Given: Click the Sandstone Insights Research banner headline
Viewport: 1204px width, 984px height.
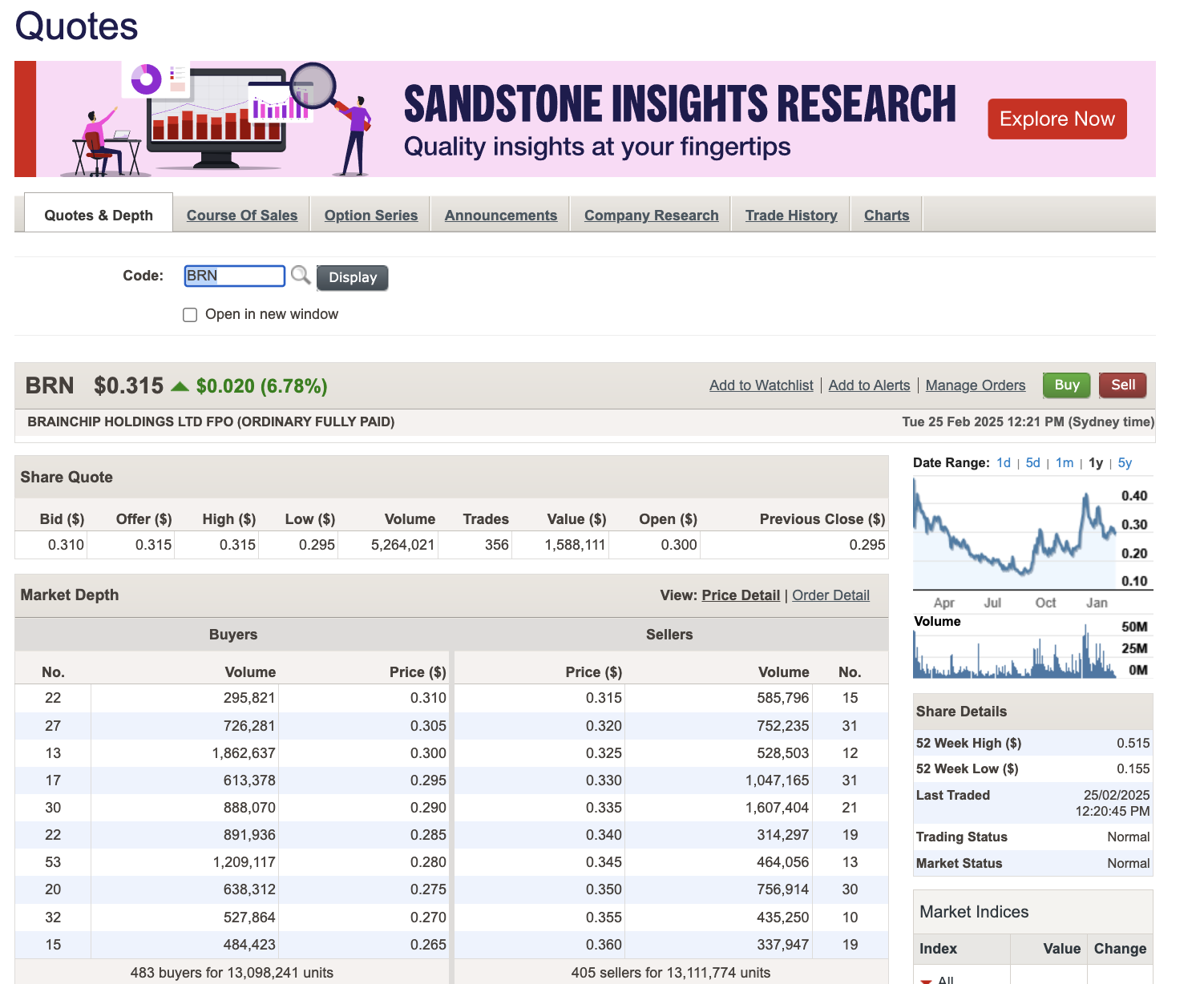Looking at the screenshot, I should pyautogui.click(x=680, y=104).
